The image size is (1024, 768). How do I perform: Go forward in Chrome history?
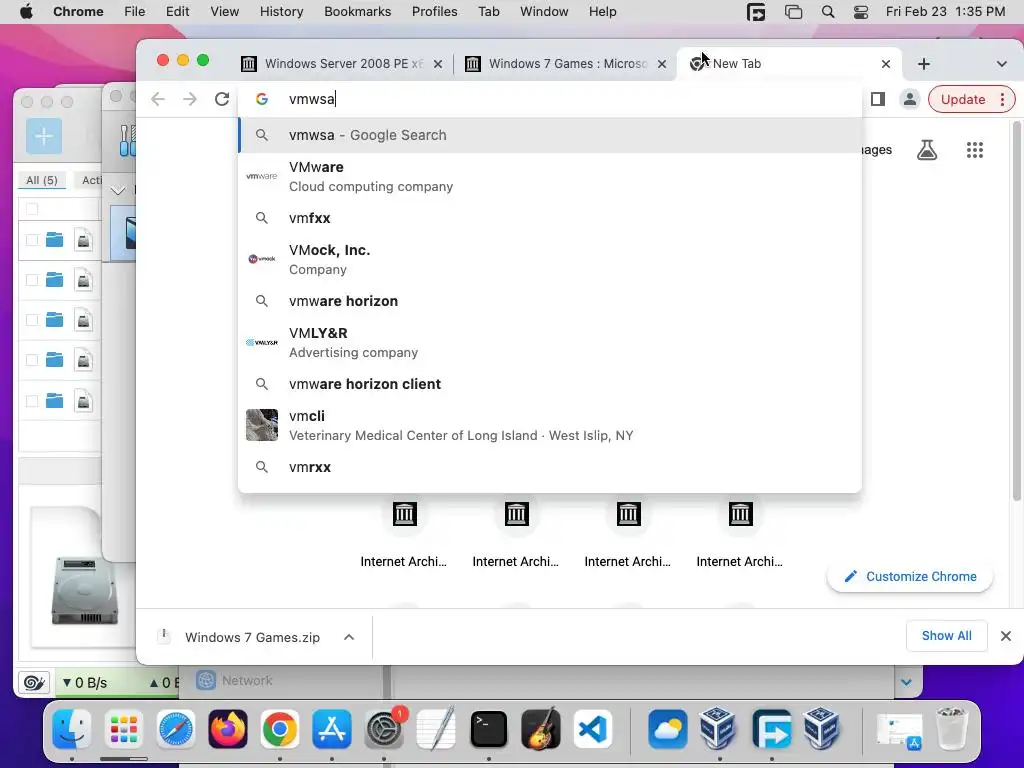tap(190, 99)
